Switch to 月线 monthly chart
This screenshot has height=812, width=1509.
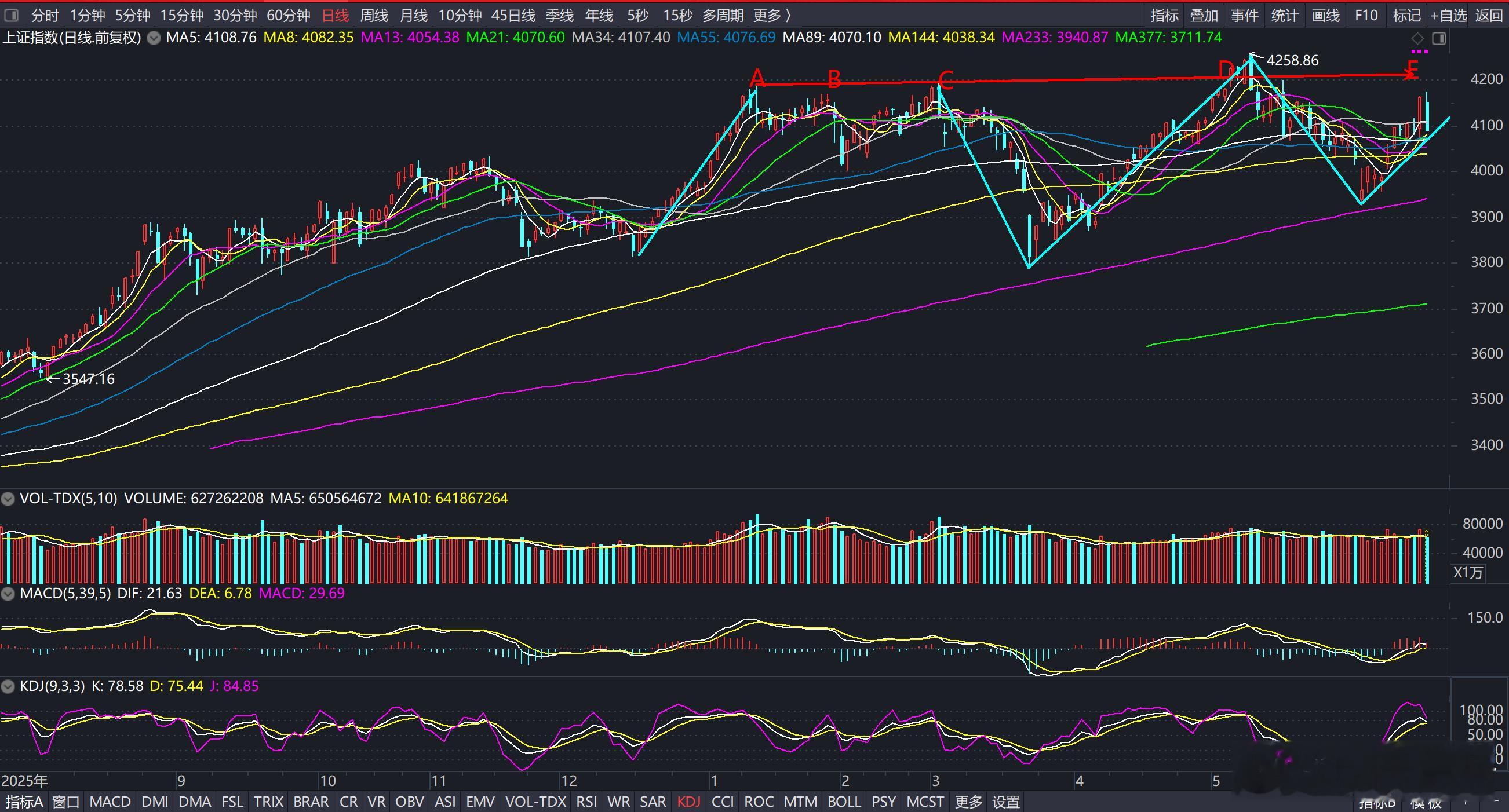point(414,15)
